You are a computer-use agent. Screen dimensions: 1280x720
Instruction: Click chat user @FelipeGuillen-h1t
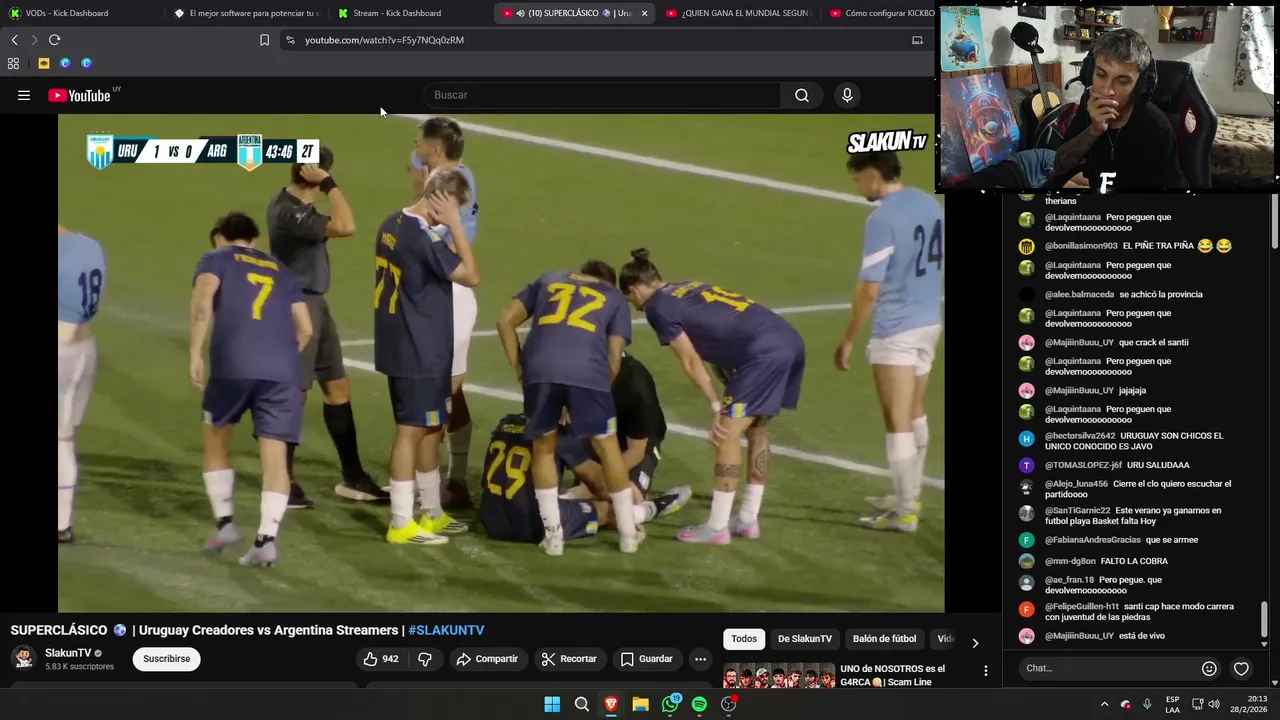coord(1081,606)
